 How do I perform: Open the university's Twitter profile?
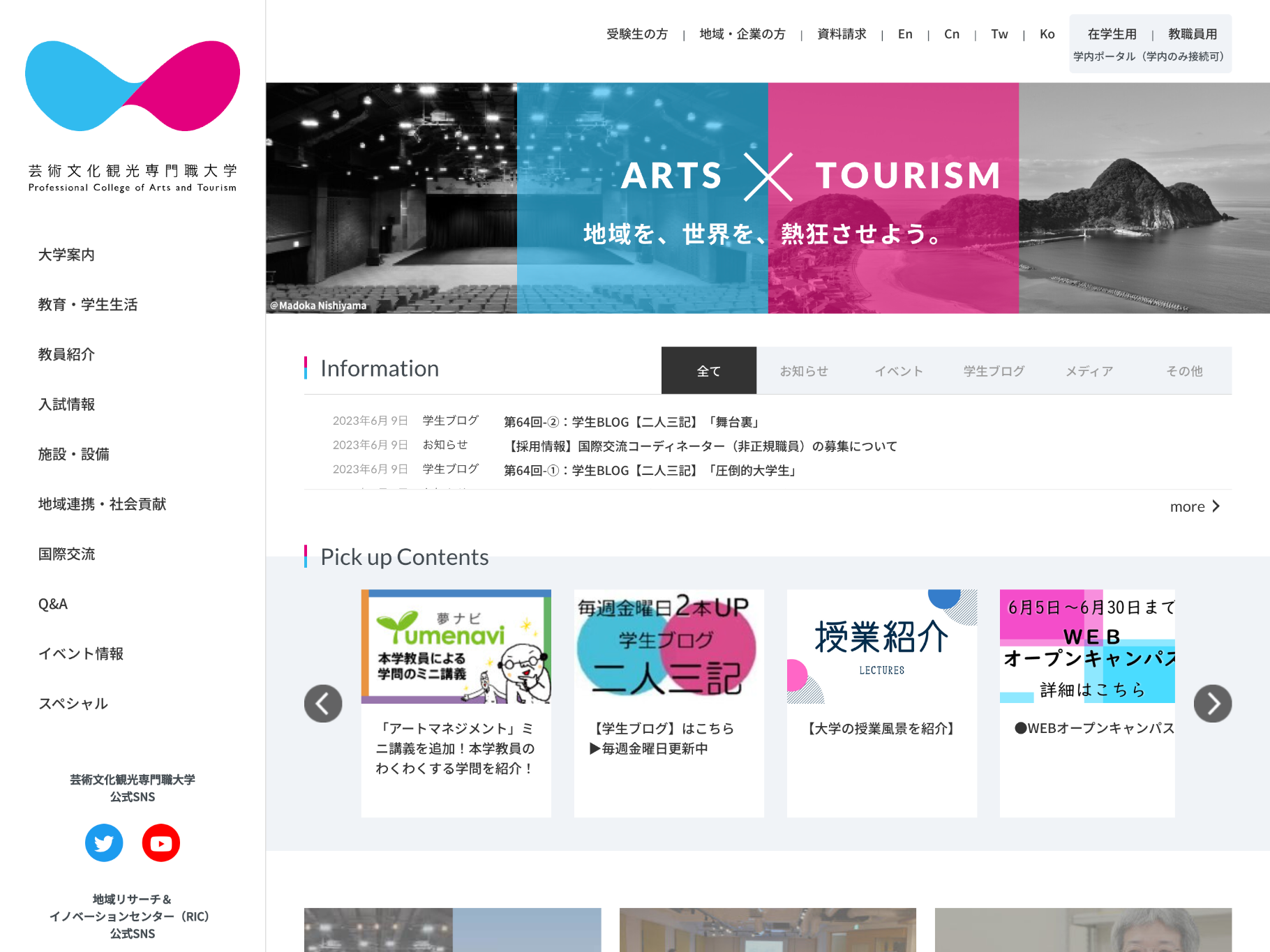pos(103,843)
